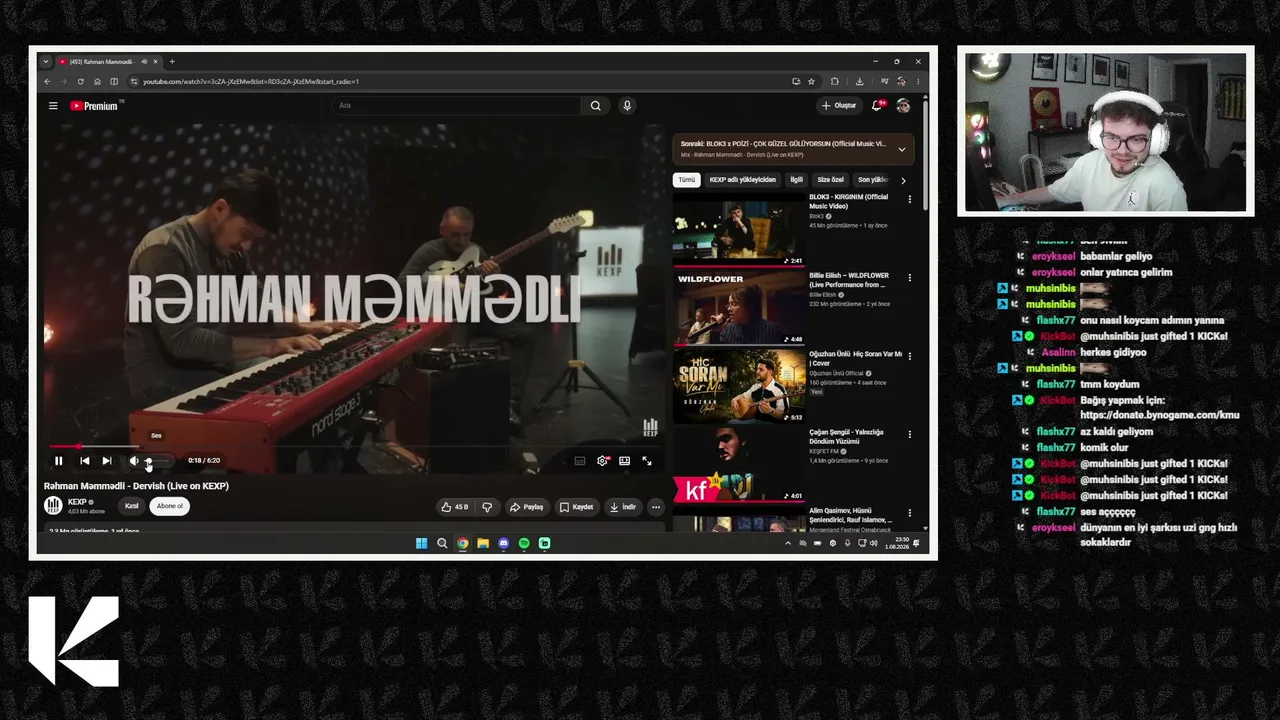The height and width of the screenshot is (720, 1280).
Task: Open the 'Oluştur' create button
Action: pyautogui.click(x=839, y=105)
